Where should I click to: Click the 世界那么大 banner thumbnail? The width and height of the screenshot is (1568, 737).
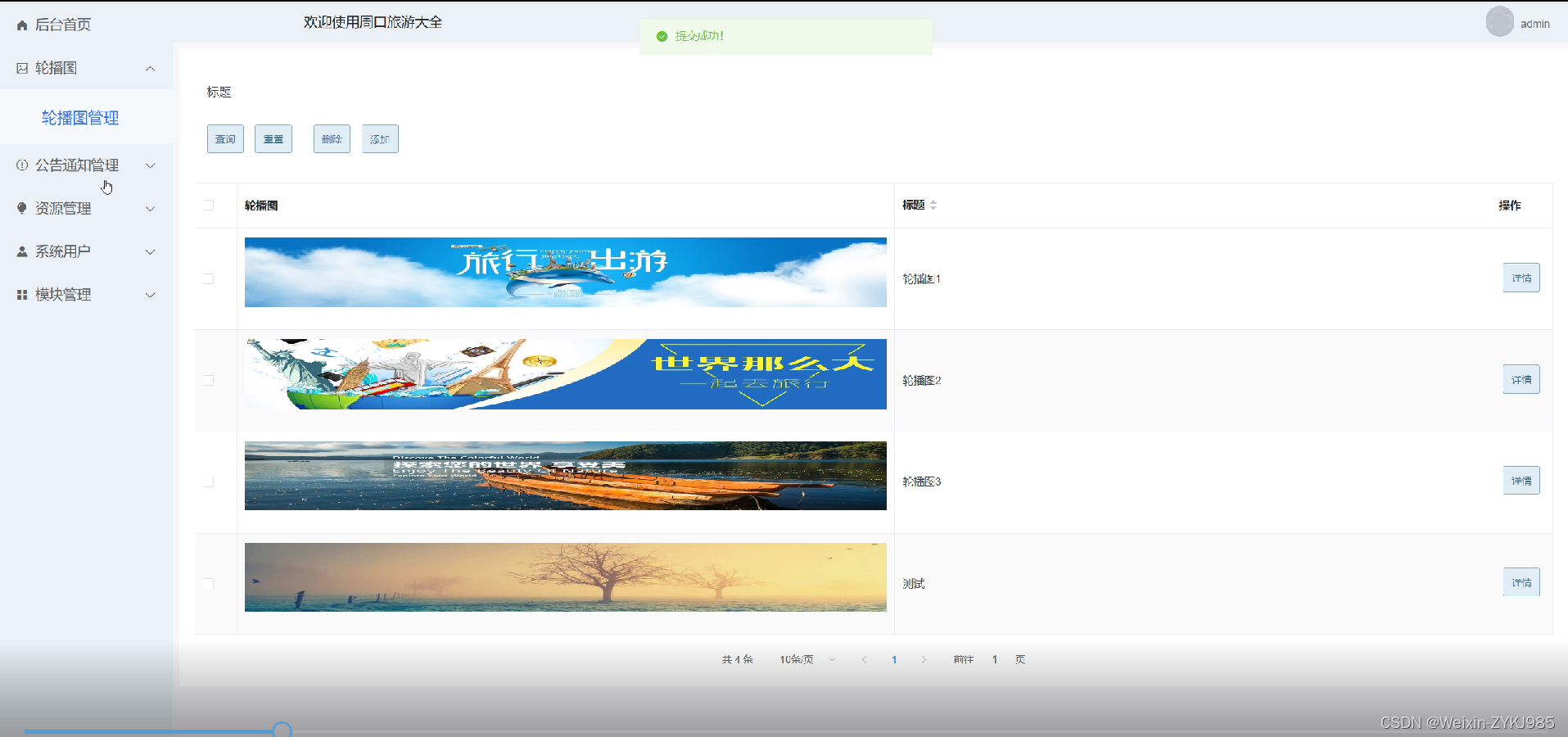point(565,374)
